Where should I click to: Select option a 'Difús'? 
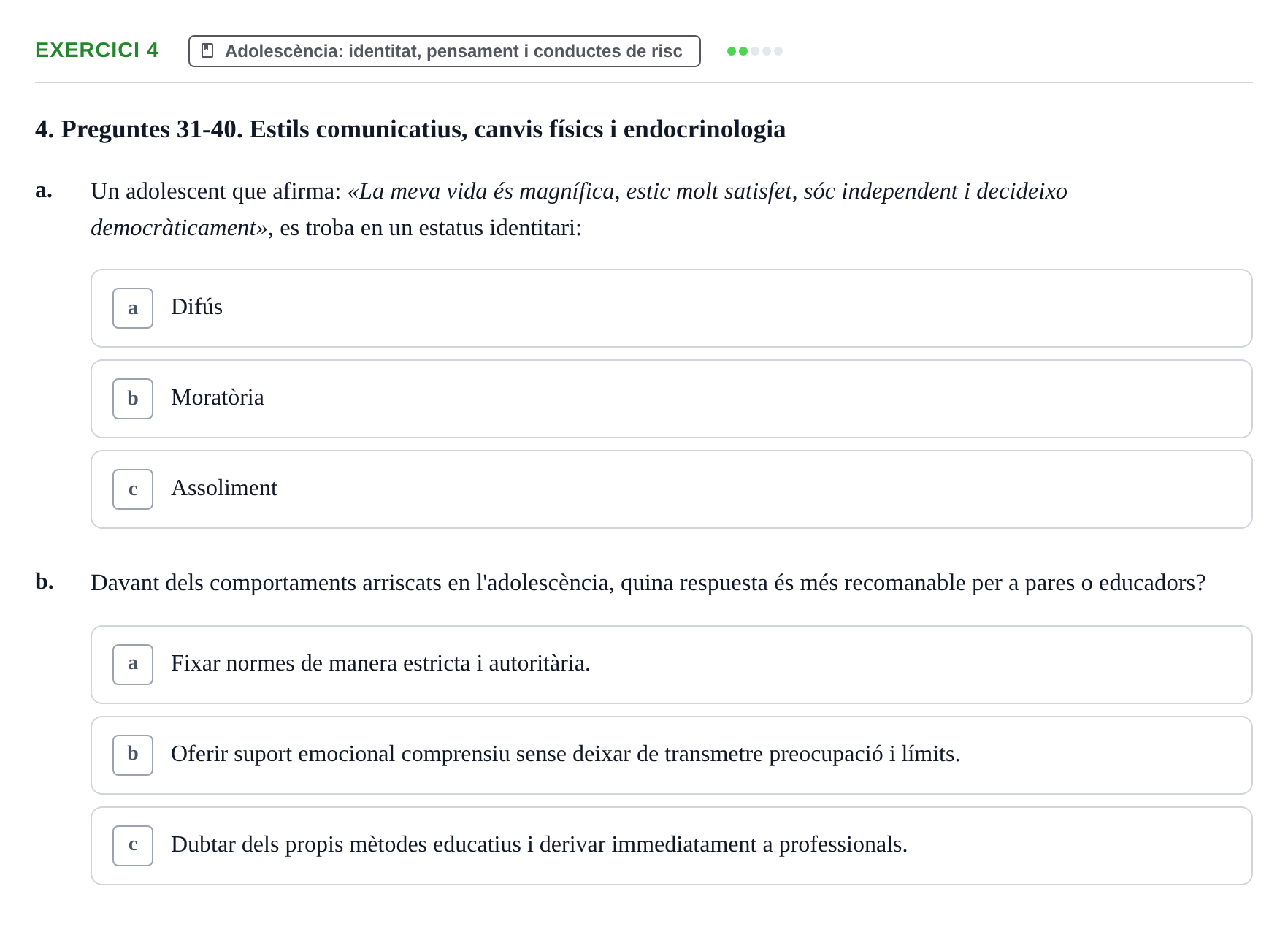[x=671, y=308]
